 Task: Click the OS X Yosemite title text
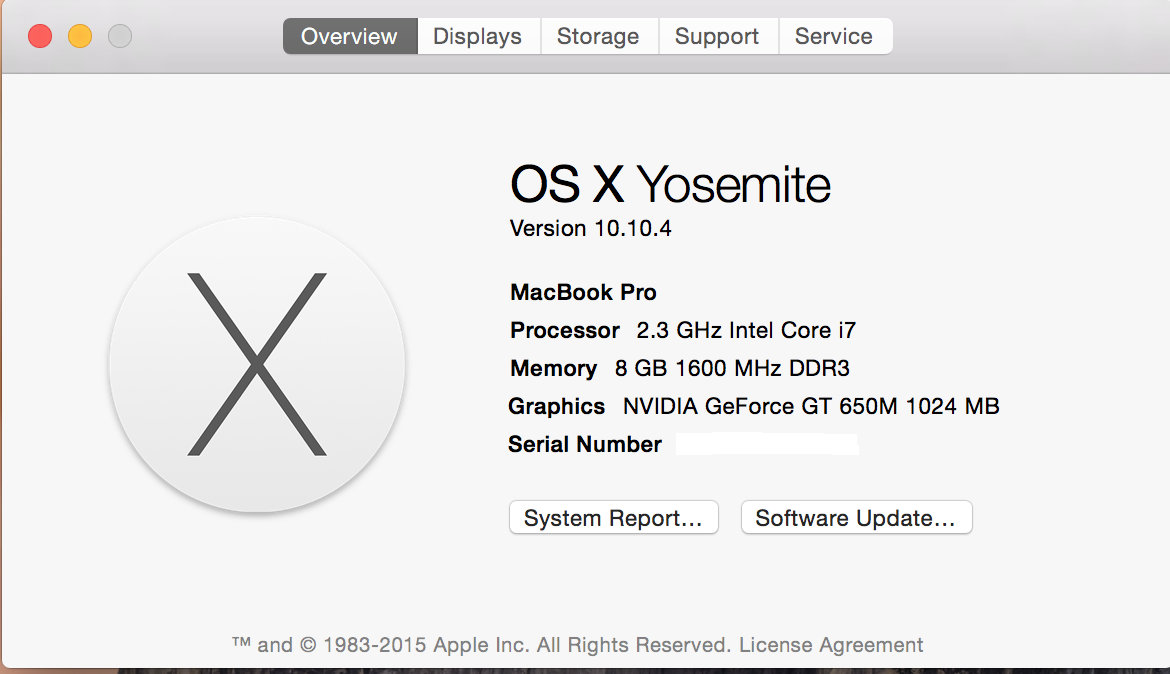click(x=670, y=185)
